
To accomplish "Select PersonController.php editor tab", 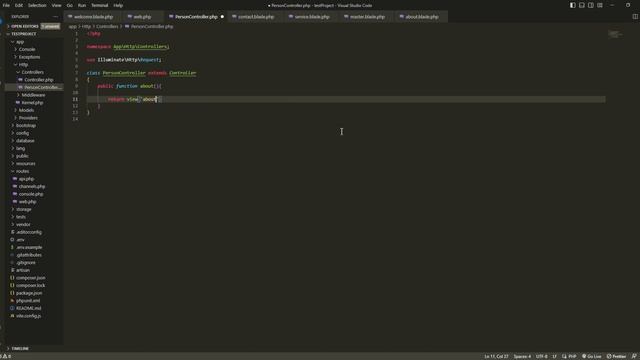I will click(x=196, y=17).
